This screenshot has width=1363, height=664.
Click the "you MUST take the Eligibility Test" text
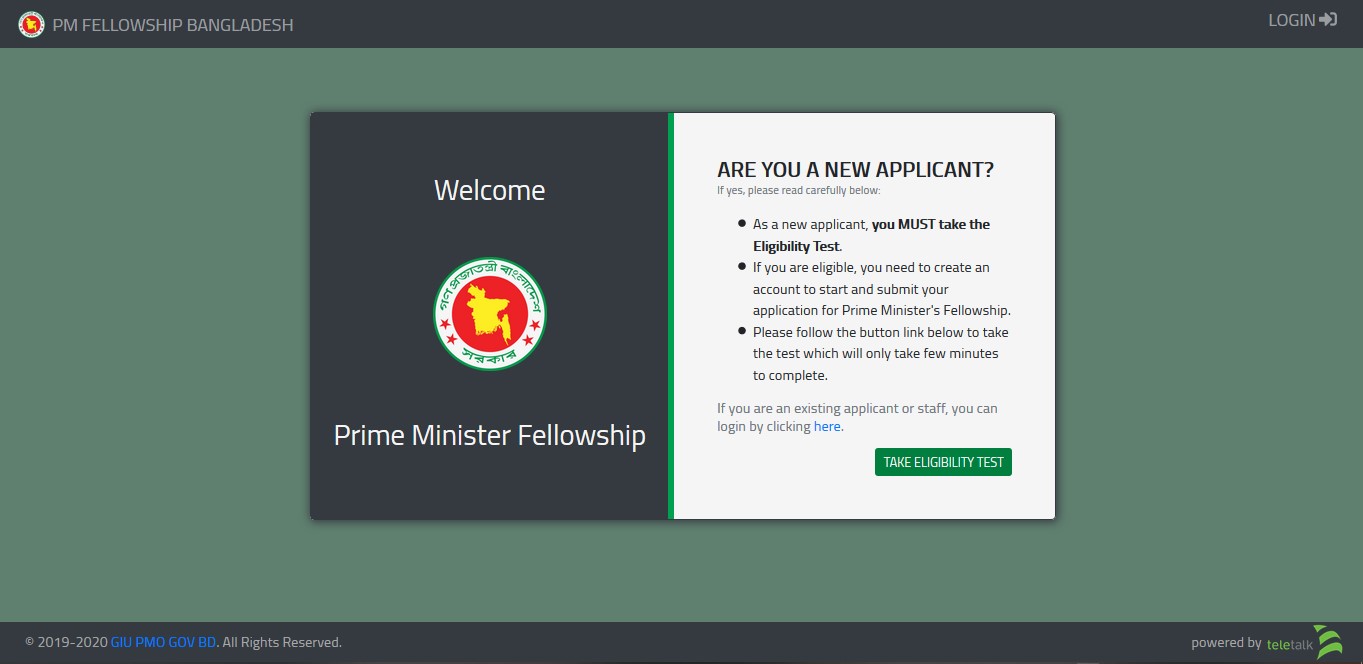pos(930,225)
